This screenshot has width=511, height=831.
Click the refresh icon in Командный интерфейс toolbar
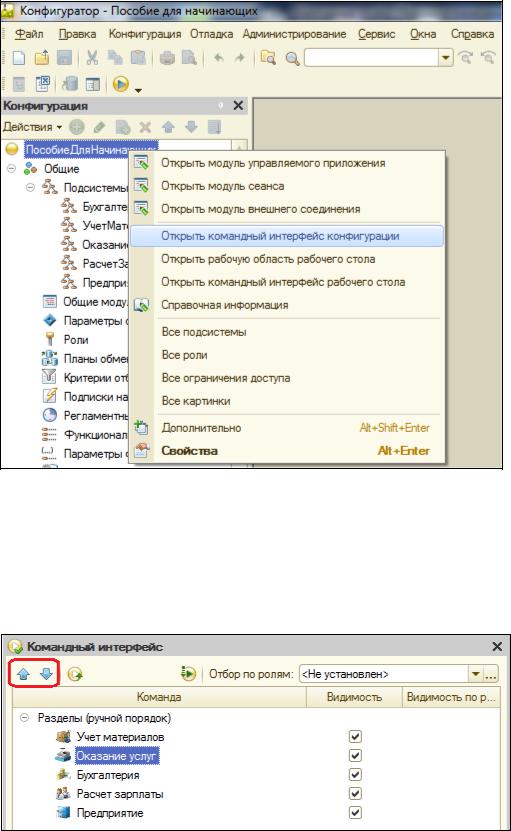coord(75,674)
